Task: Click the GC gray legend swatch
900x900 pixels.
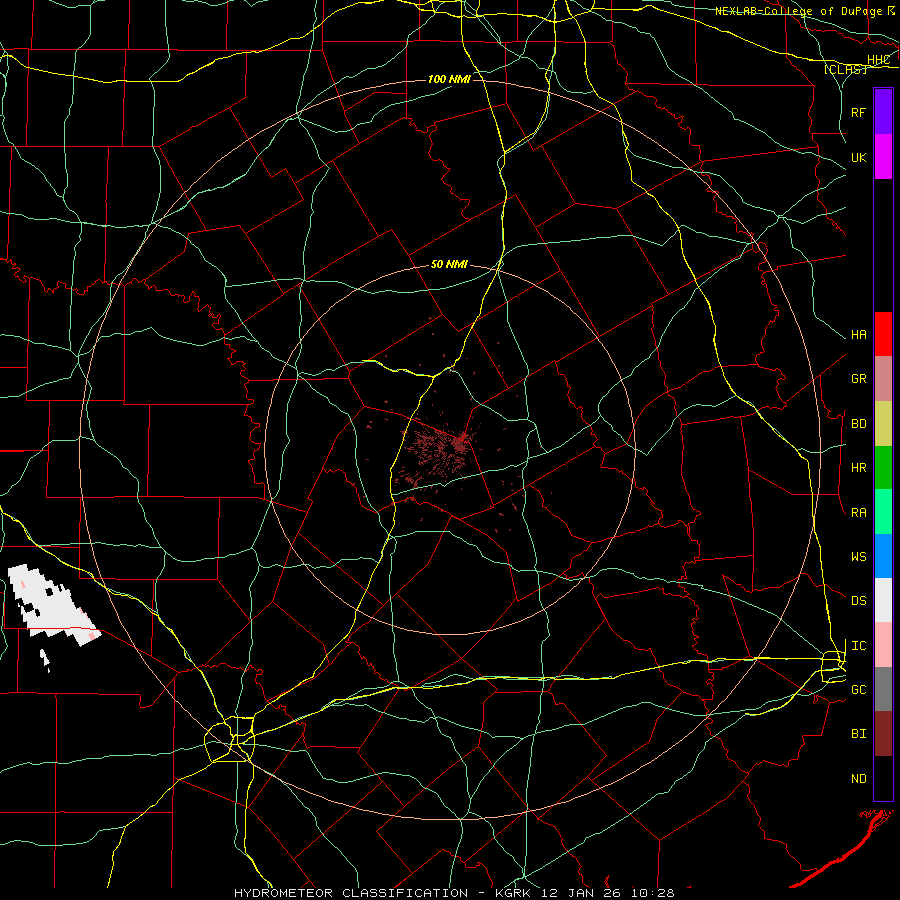Action: coord(883,689)
